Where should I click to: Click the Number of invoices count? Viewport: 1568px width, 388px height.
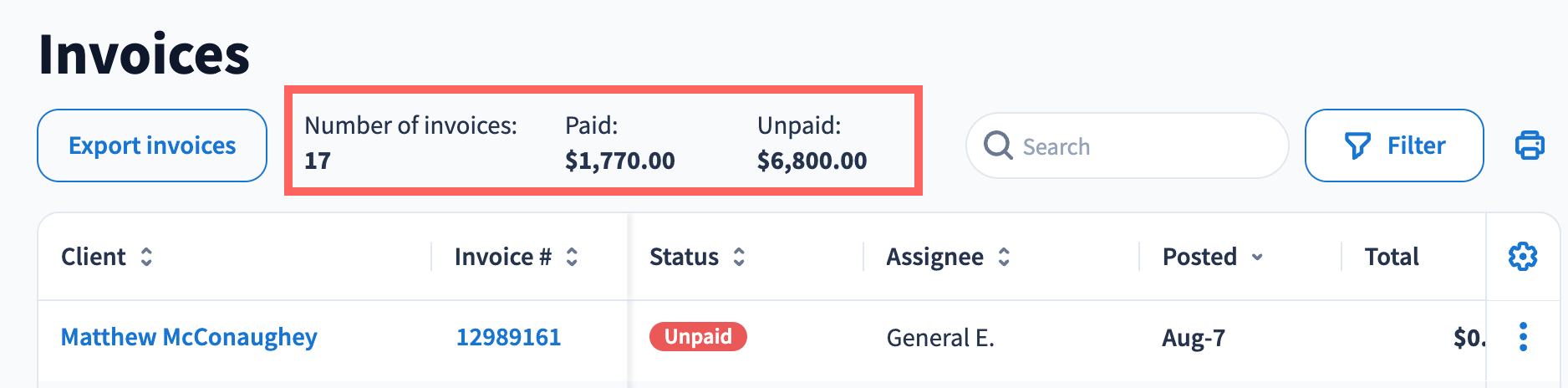coord(318,161)
